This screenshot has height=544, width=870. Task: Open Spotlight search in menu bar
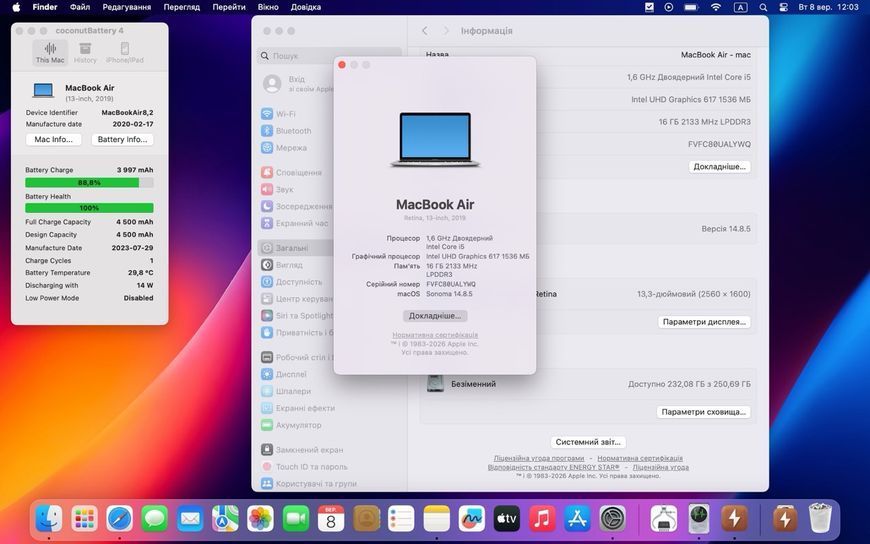tap(763, 7)
